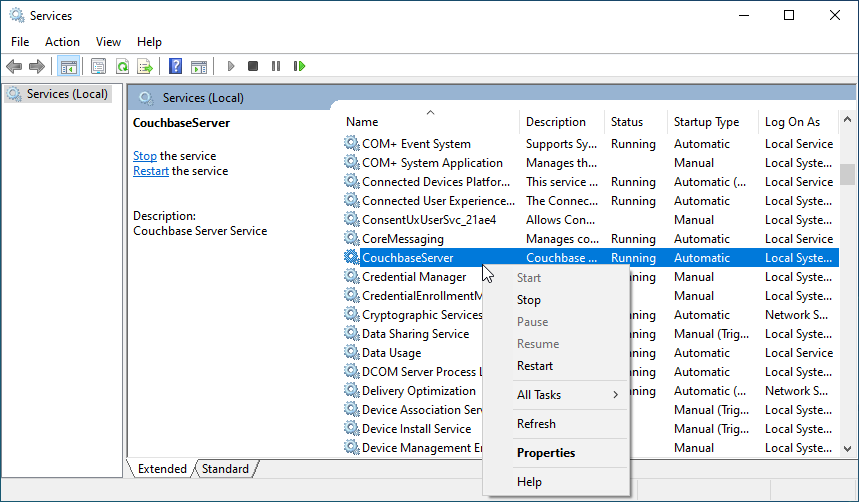Image resolution: width=859 pixels, height=502 pixels.
Task: Choose Stop from the context menu
Action: pos(529,300)
